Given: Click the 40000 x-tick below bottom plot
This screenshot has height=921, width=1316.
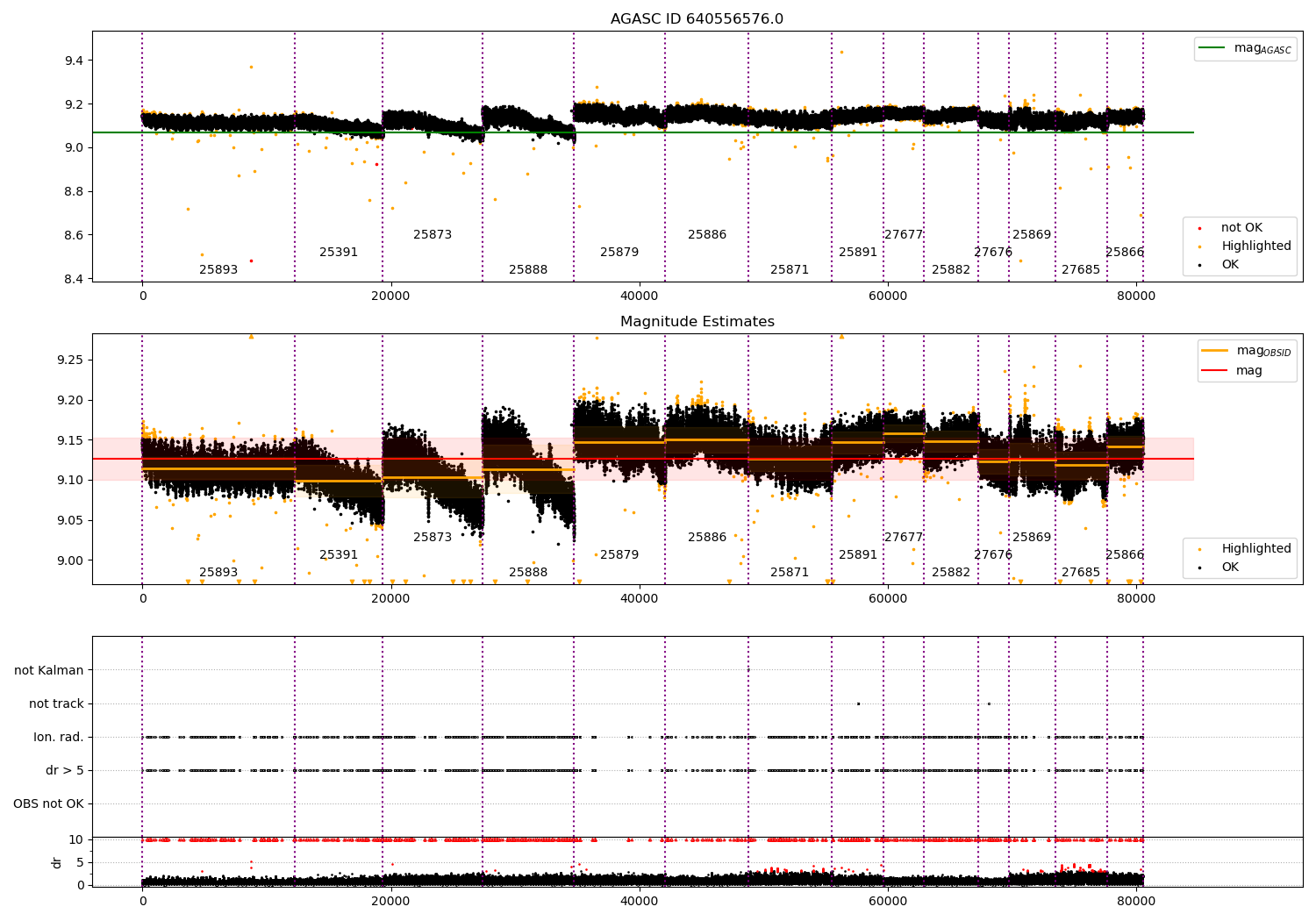Looking at the screenshot, I should 639,902.
